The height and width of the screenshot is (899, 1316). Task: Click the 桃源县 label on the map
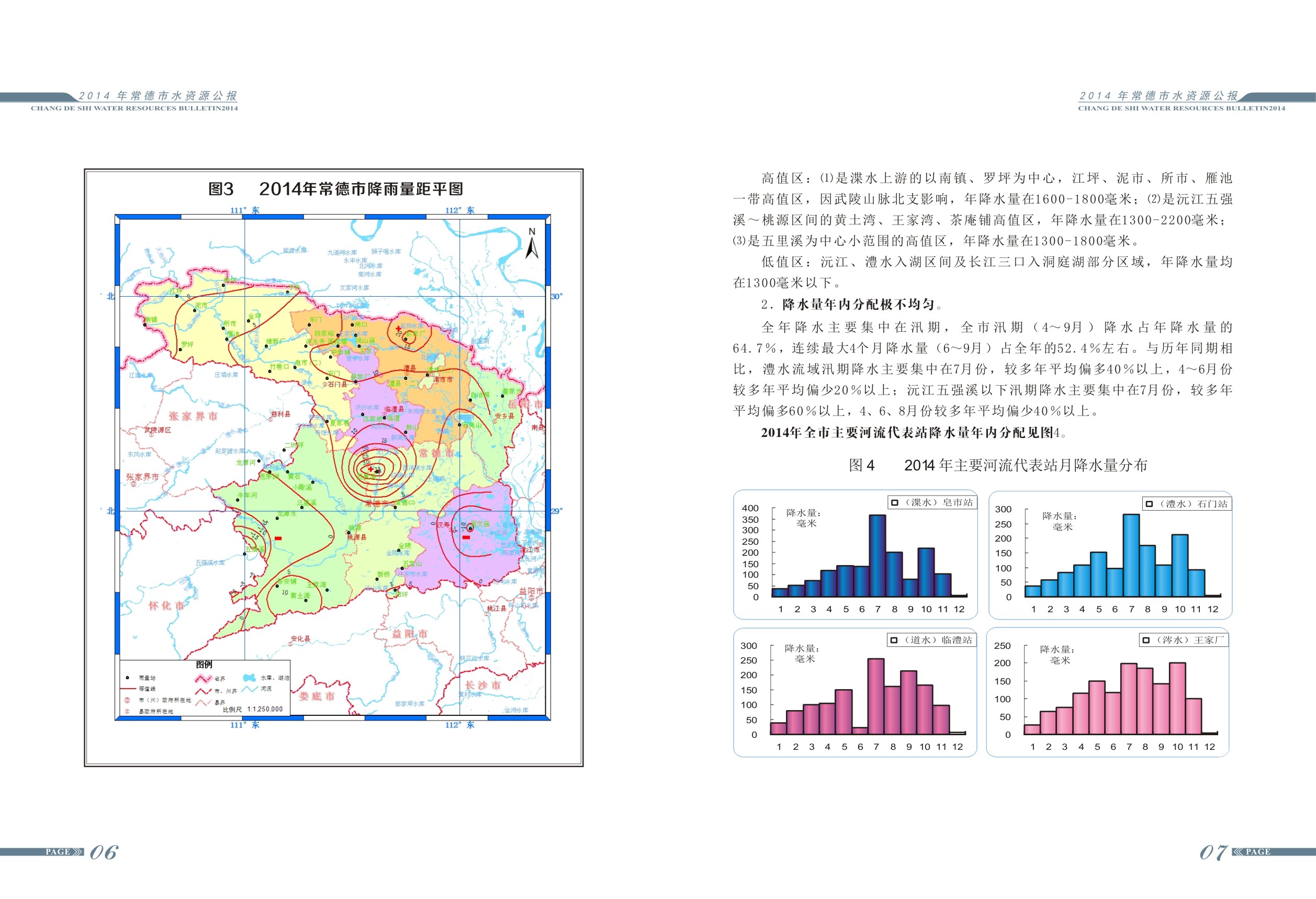357,537
